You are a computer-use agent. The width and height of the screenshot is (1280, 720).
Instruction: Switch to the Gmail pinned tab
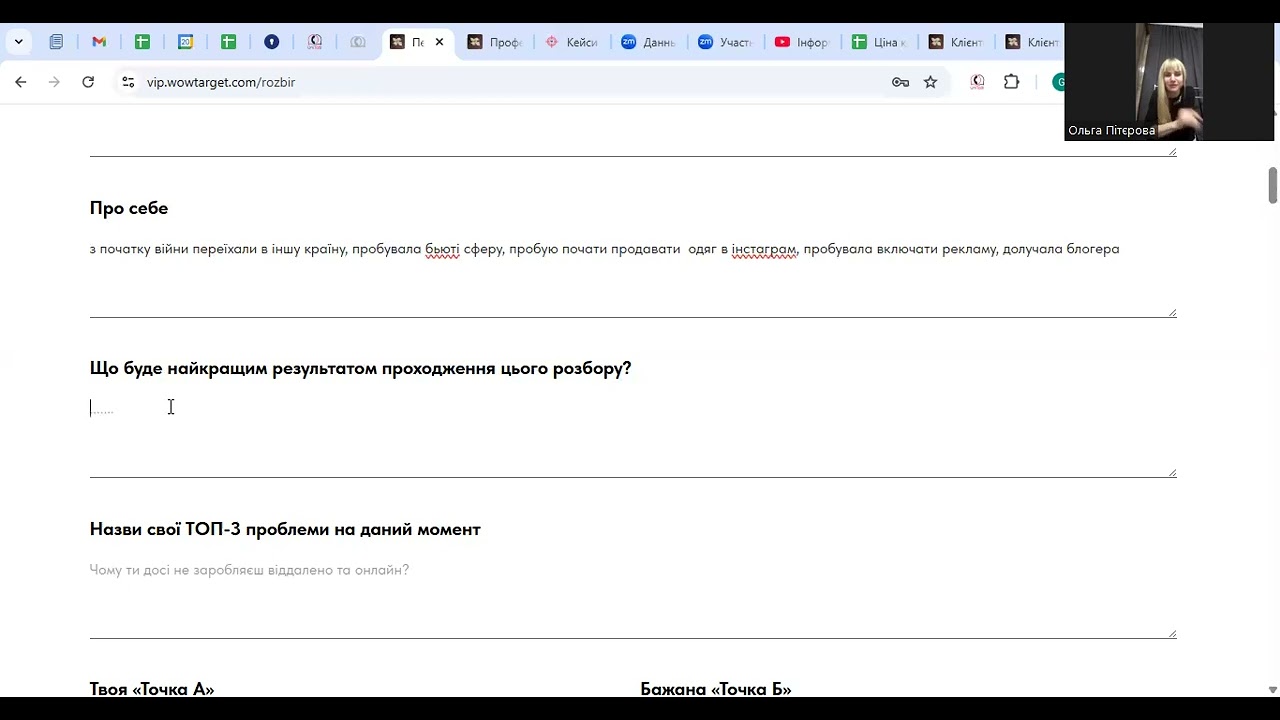[99, 42]
